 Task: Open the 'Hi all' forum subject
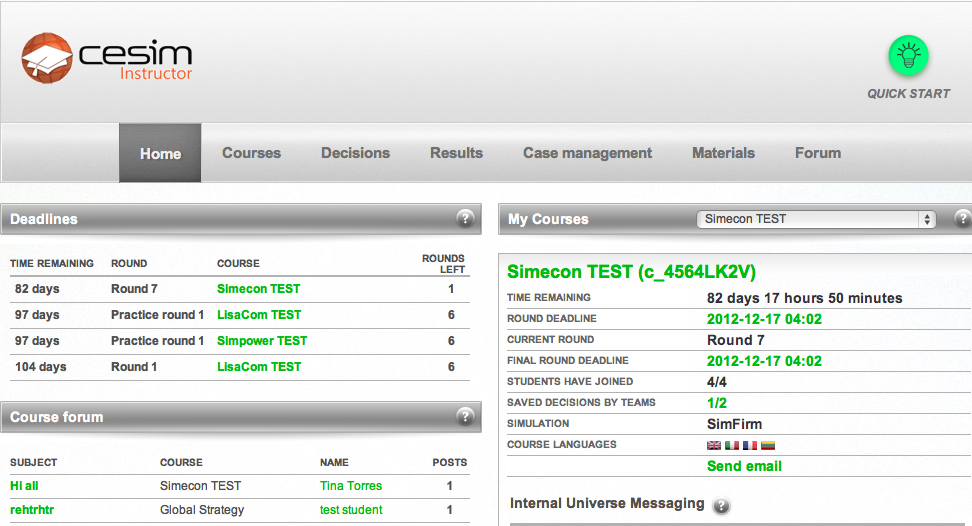tap(24, 486)
